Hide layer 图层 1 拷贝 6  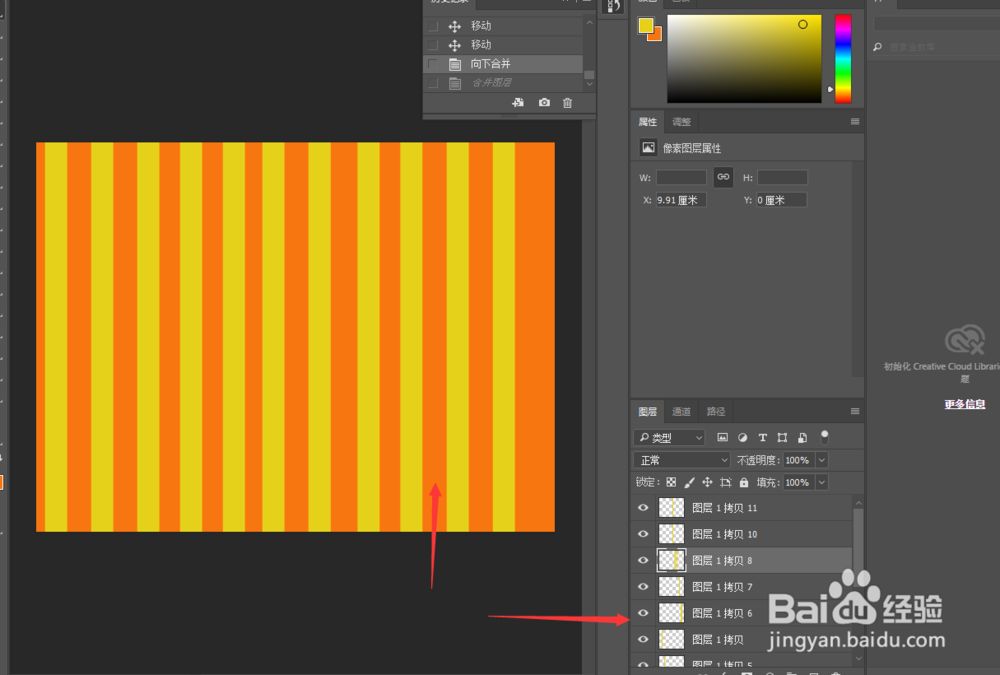(x=643, y=613)
